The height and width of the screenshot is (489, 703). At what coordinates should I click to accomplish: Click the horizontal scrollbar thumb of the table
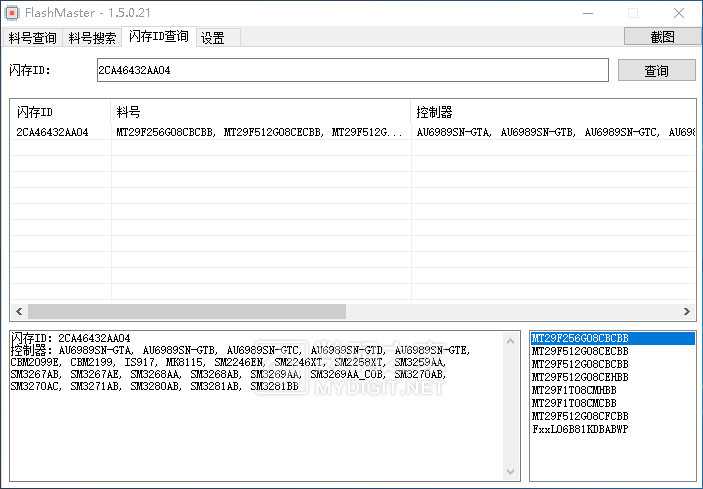coord(187,311)
